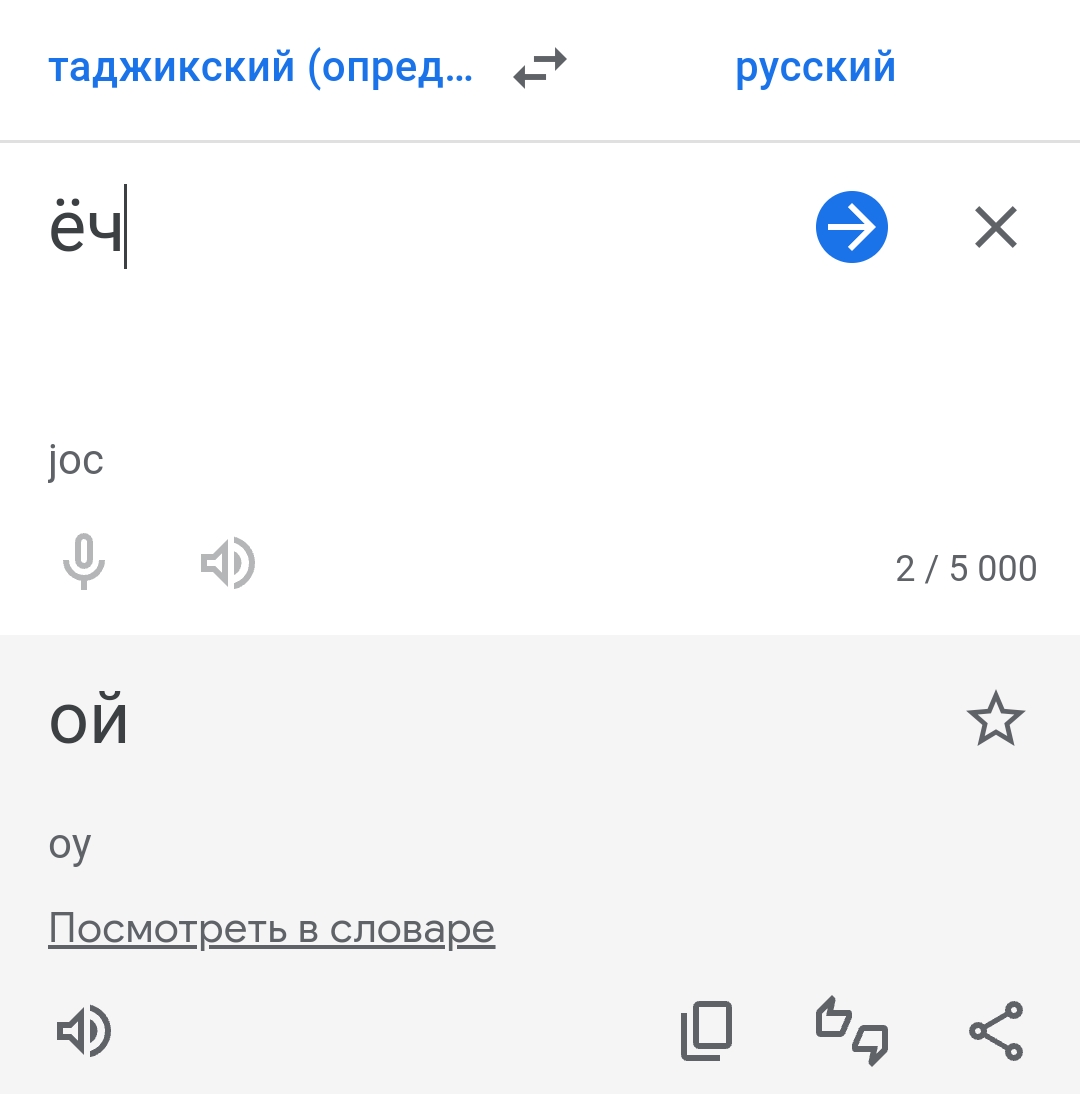Image resolution: width=1080 pixels, height=1094 pixels.
Task: Select the translated word ой
Action: [x=89, y=721]
